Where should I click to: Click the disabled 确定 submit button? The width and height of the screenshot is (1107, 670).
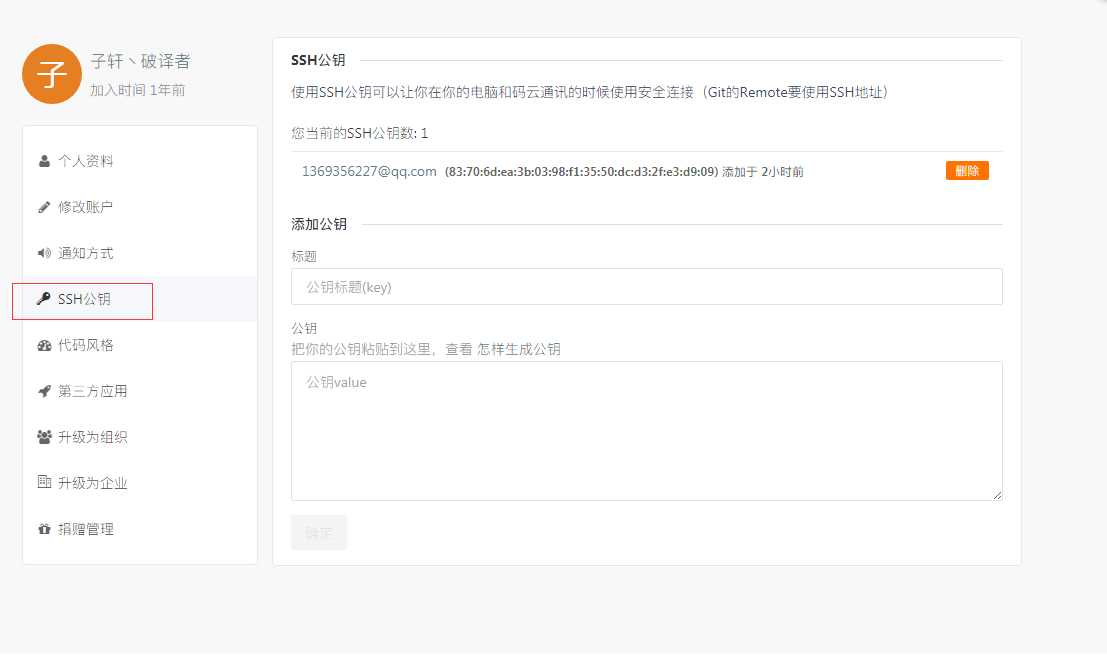[x=318, y=532]
